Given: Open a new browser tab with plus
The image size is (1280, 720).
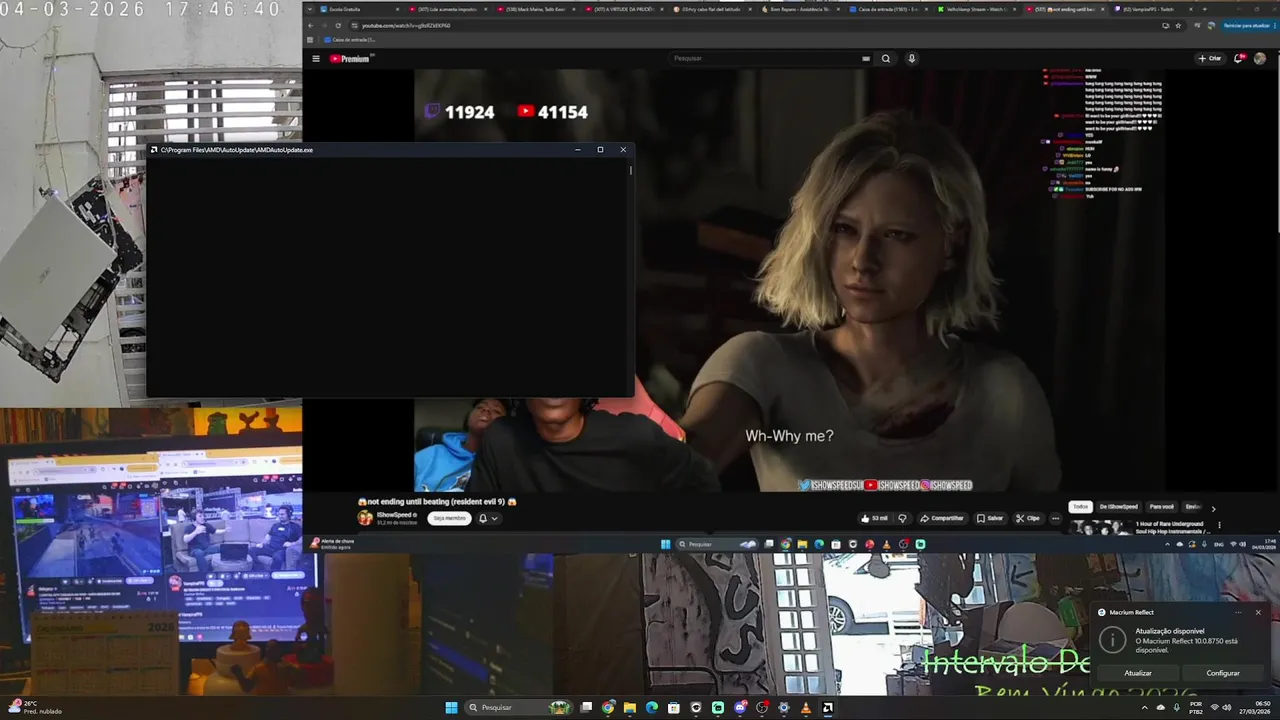Looking at the screenshot, I should 1204,9.
